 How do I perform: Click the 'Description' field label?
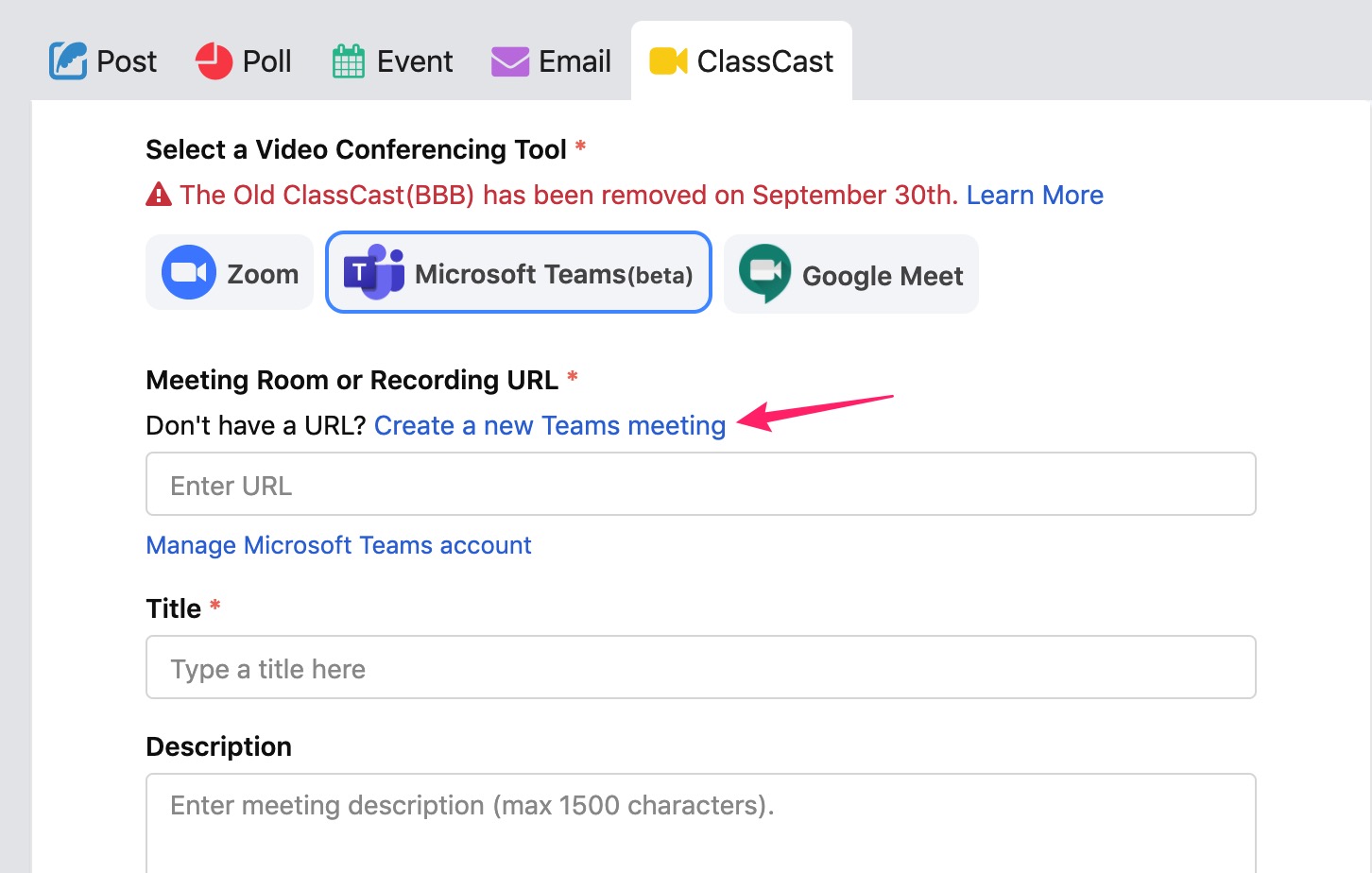pos(219,746)
